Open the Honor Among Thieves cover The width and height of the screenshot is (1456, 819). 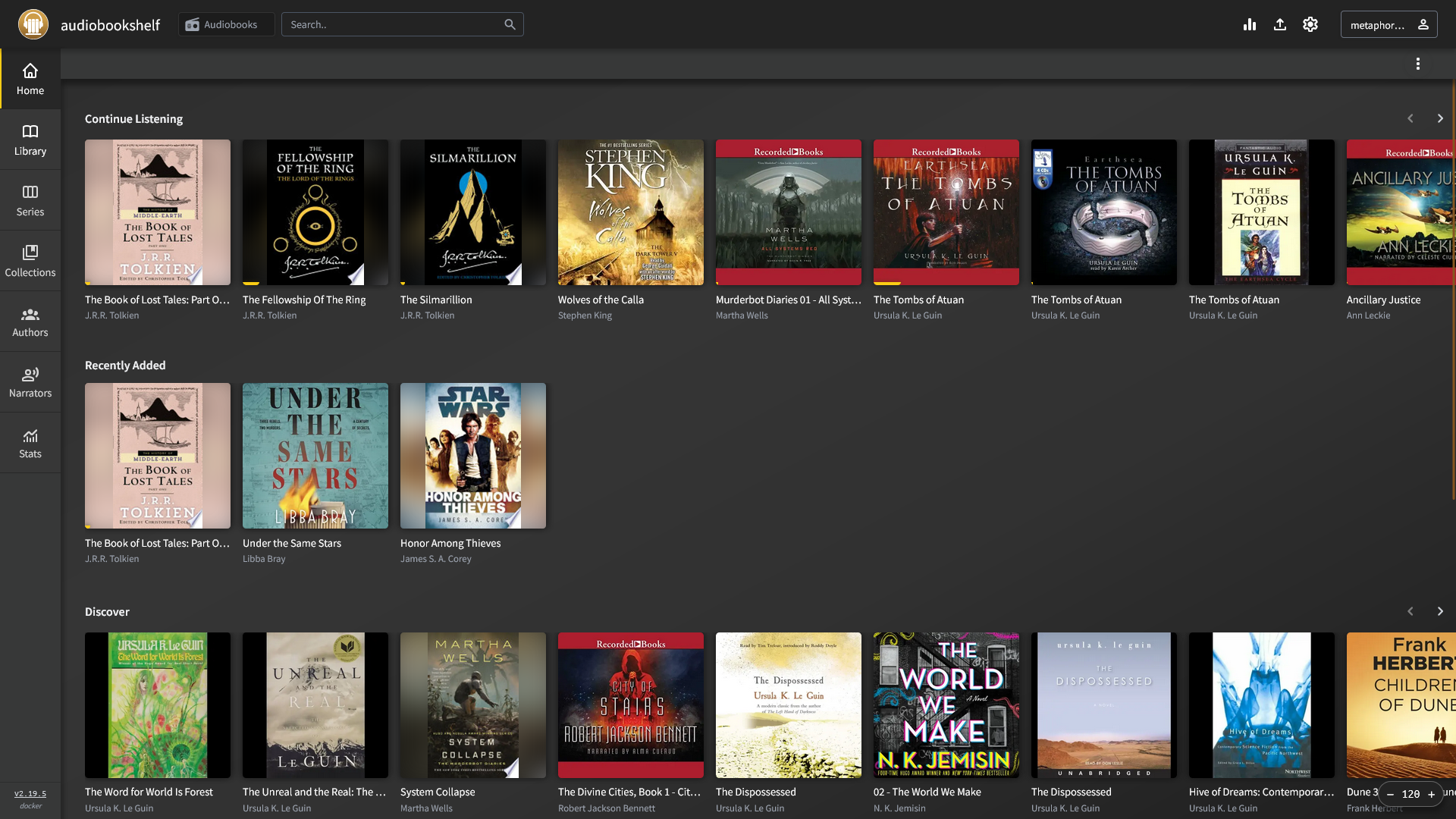[x=473, y=456]
